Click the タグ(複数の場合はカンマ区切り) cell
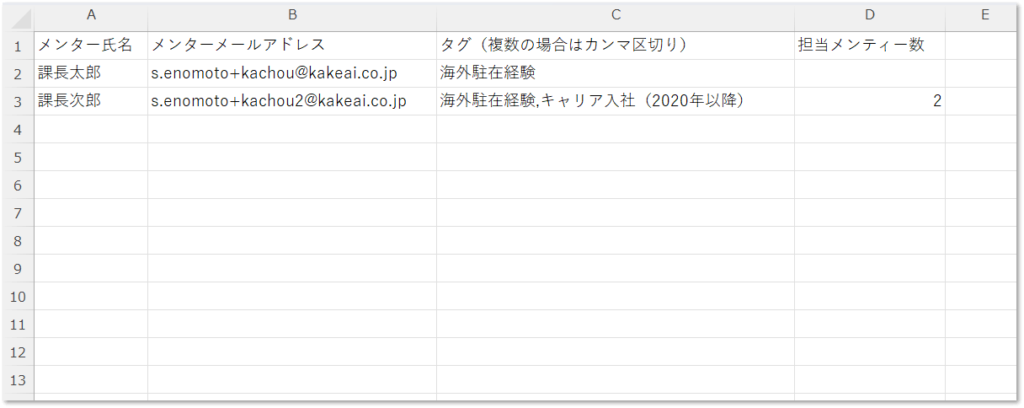The height and width of the screenshot is (408, 1024). 615,45
